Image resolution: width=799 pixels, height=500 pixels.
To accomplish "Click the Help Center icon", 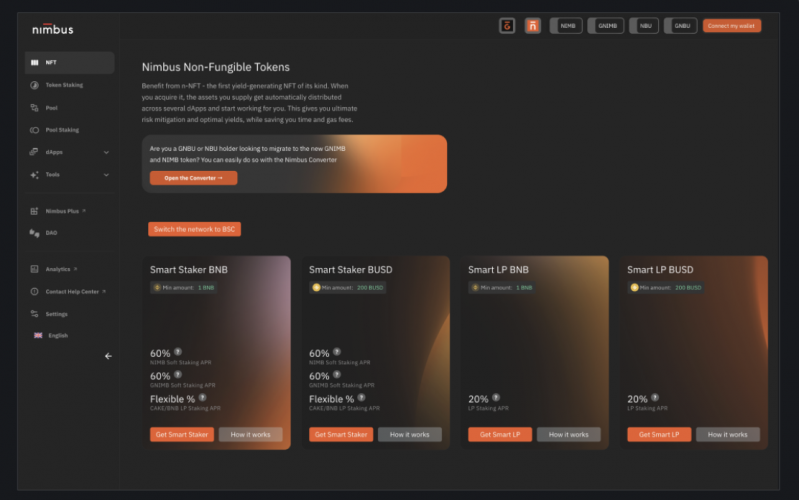I will coord(34,292).
